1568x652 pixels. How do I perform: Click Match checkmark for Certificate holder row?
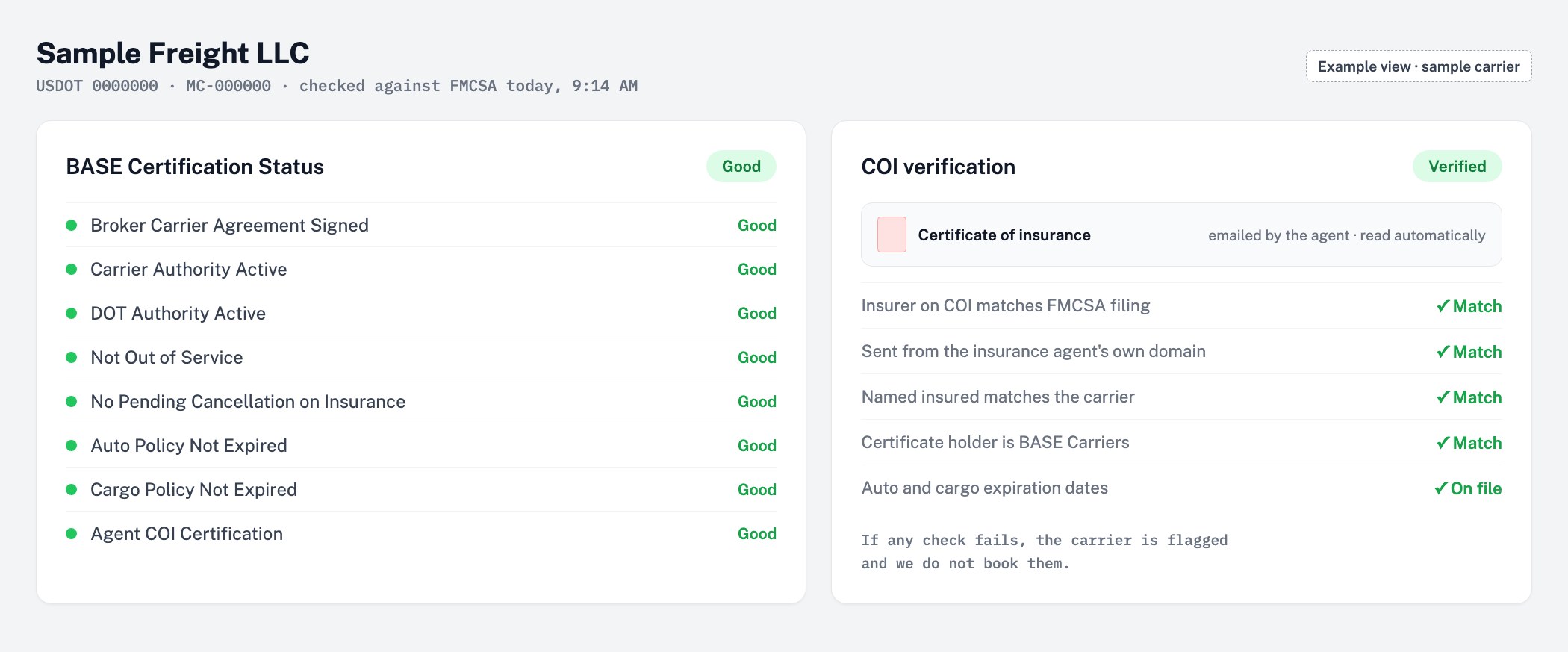pyautogui.click(x=1469, y=443)
